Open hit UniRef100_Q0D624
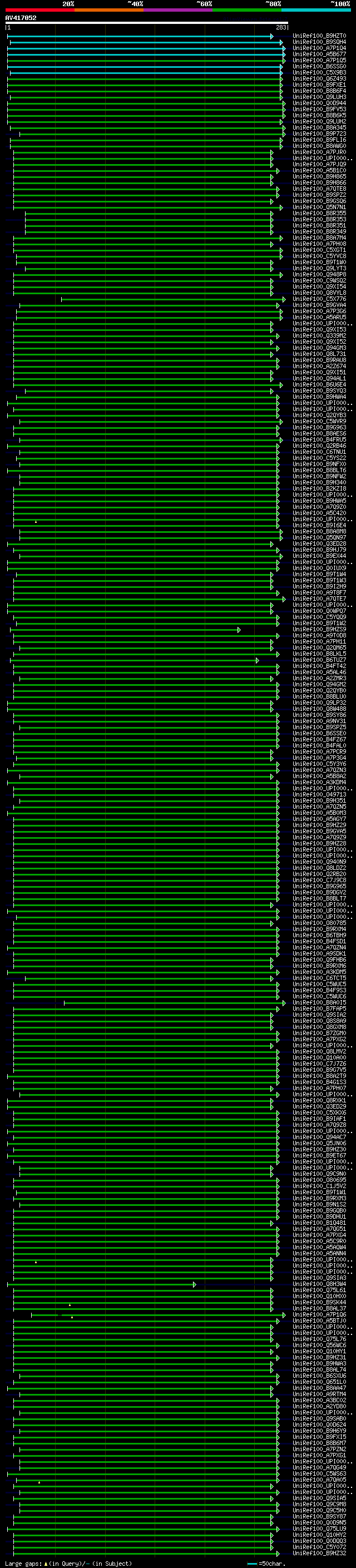This screenshot has width=356, height=1568. tap(319, 1425)
